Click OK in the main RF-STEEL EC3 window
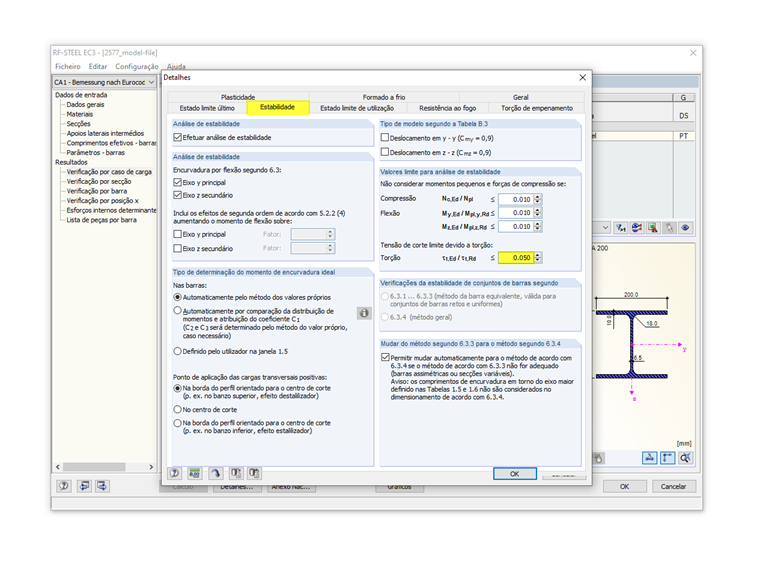Viewport: 760px width, 570px height. [x=624, y=486]
